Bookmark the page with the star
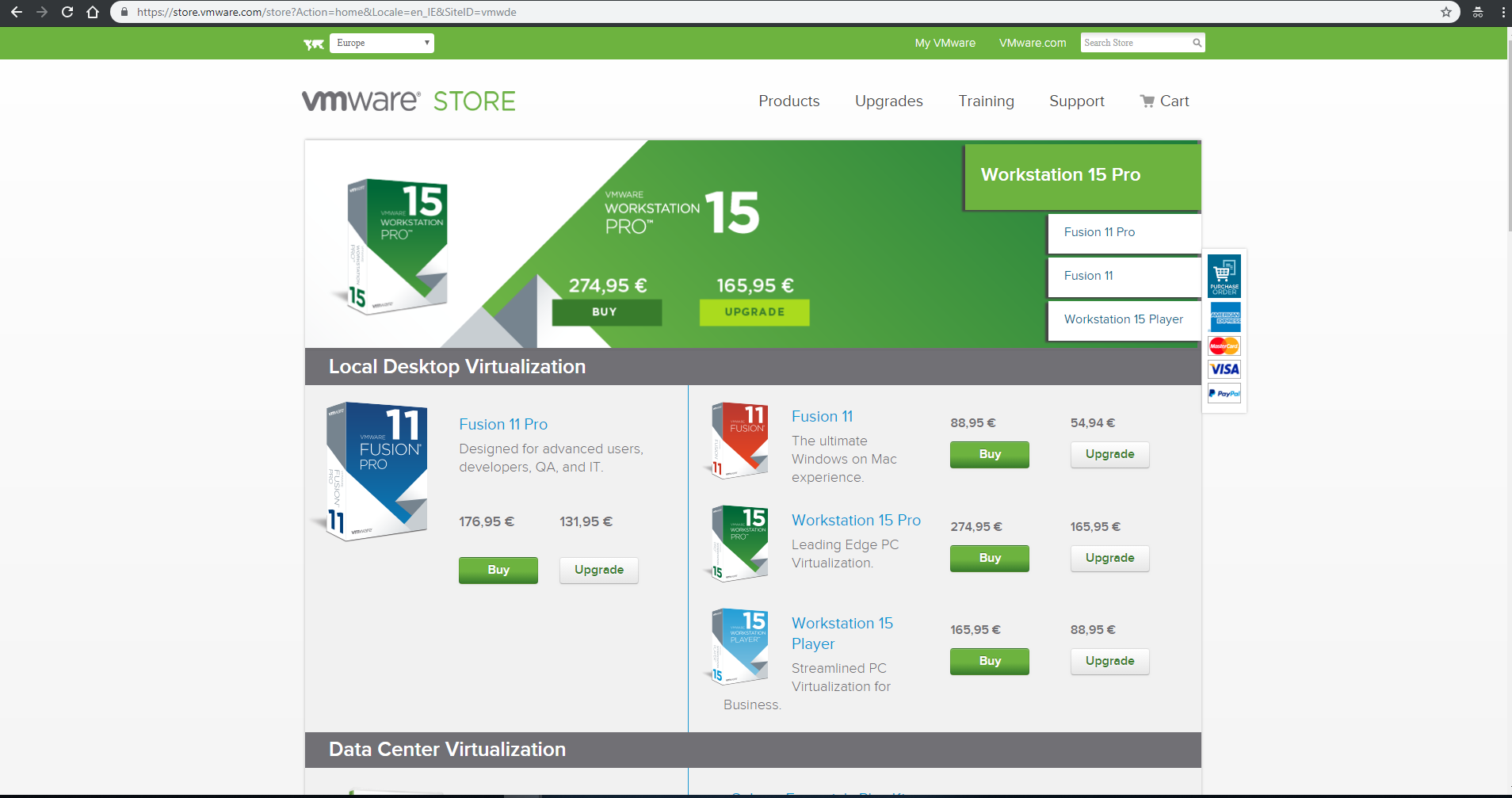 coord(1447,12)
